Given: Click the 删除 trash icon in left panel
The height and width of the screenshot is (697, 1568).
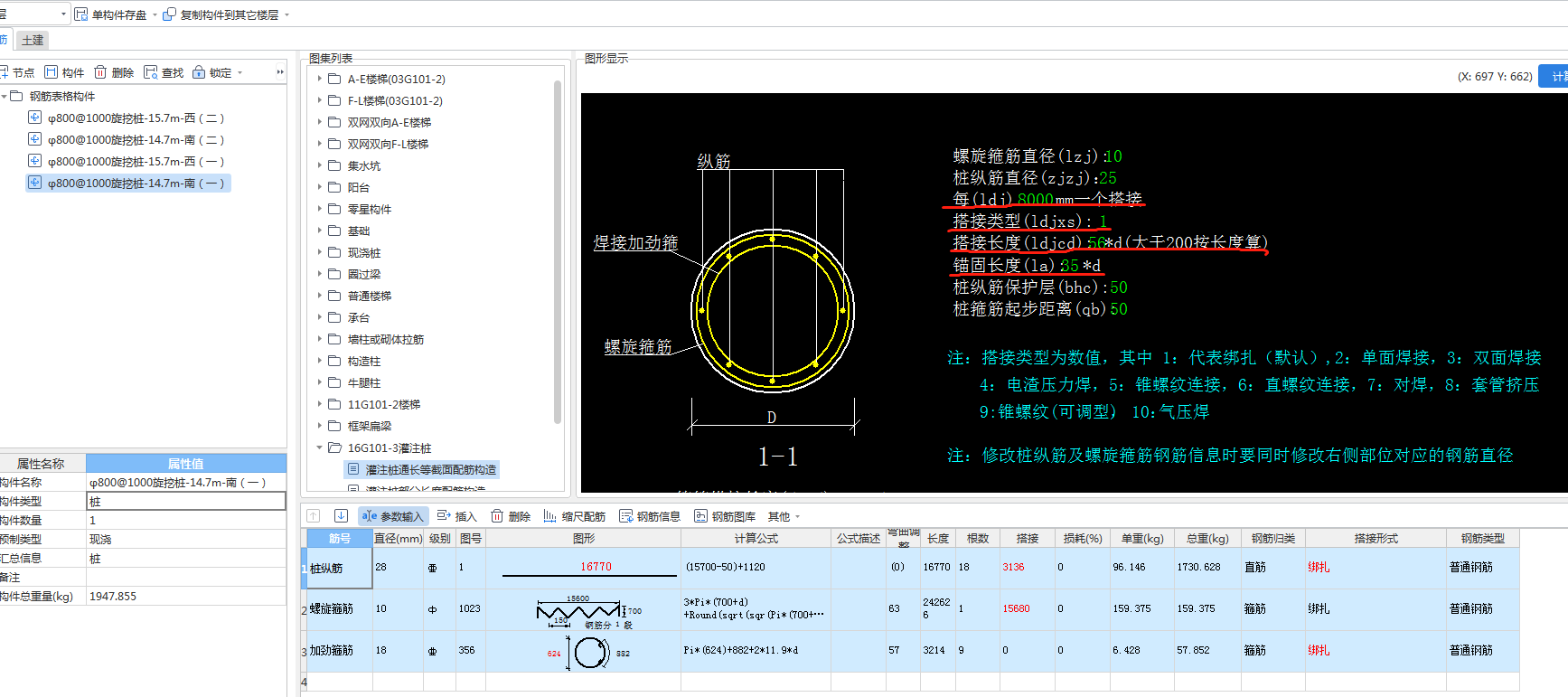Looking at the screenshot, I should tap(100, 72).
